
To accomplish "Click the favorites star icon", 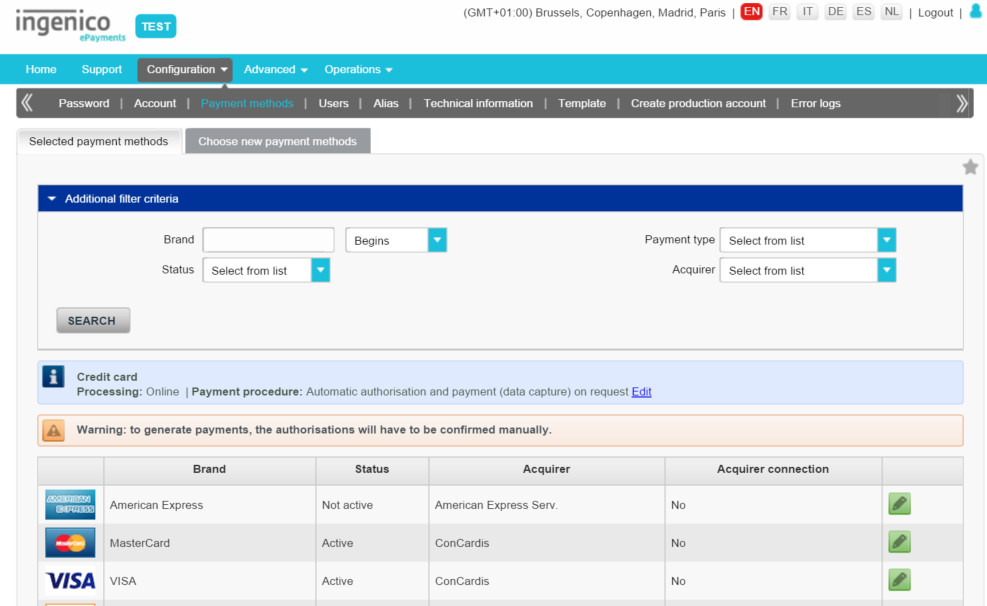I will pos(970,167).
